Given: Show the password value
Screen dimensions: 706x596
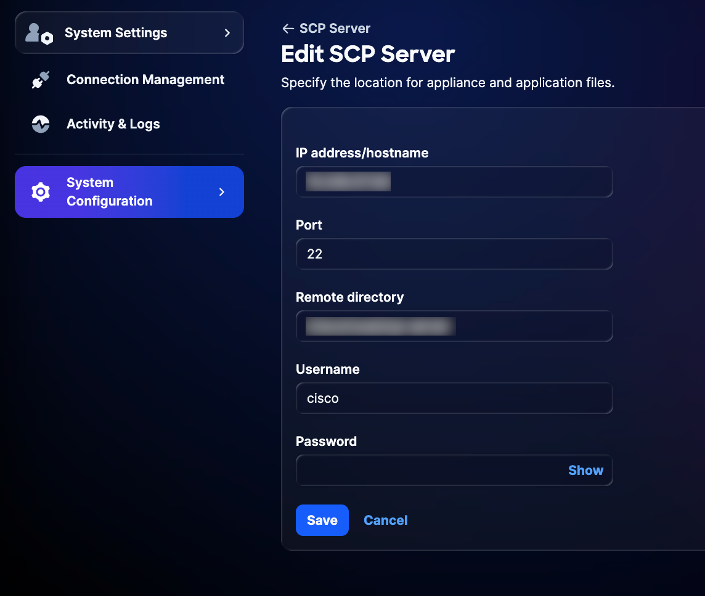Looking at the screenshot, I should tap(585, 470).
